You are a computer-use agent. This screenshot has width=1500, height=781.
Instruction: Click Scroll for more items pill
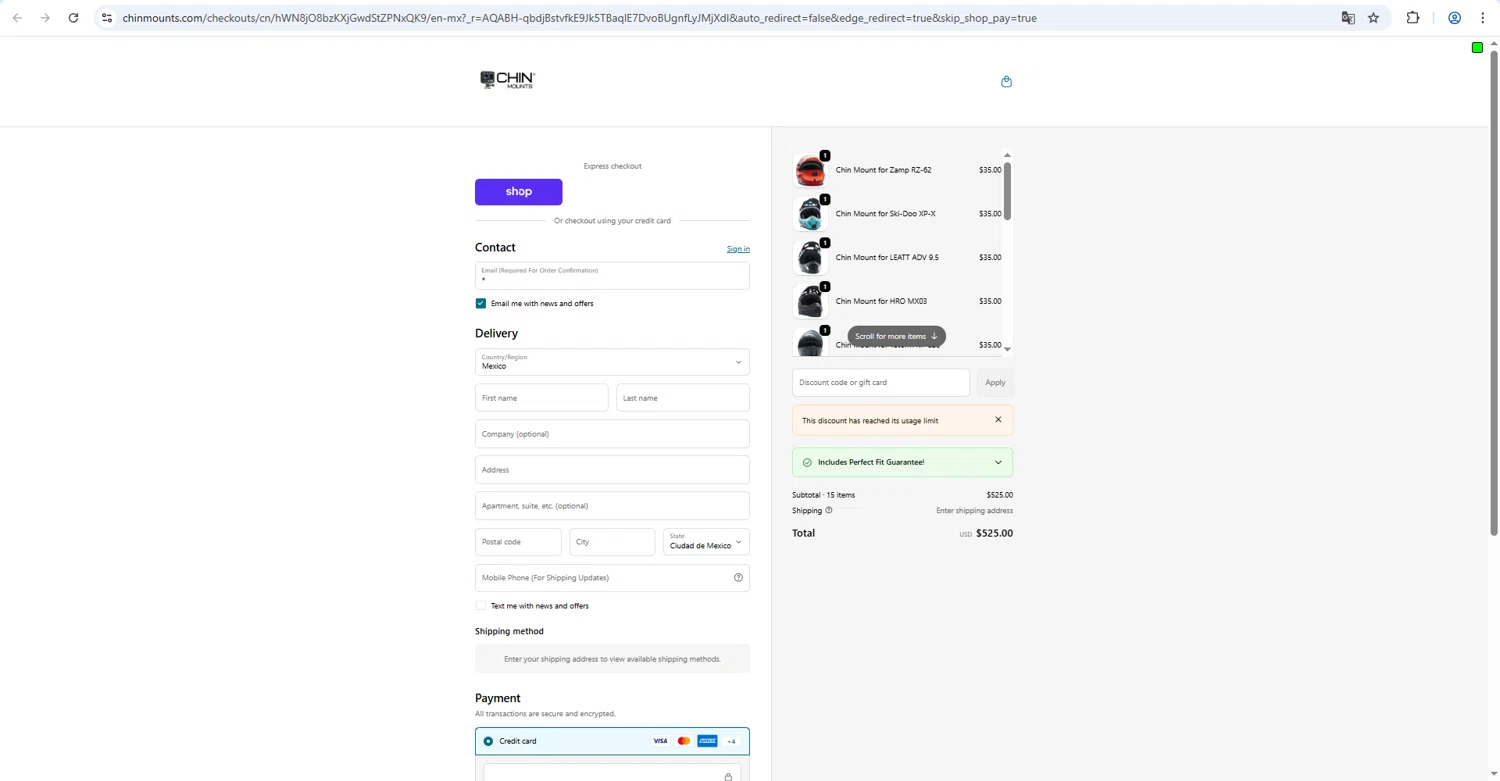896,336
